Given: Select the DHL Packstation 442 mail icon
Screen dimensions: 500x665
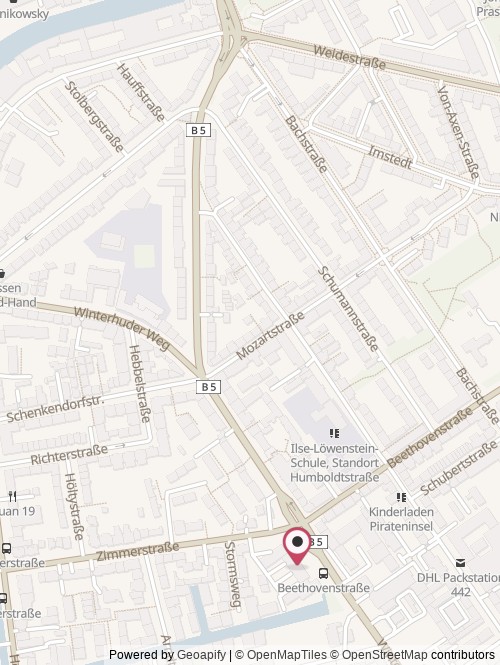Looking at the screenshot, I should (x=461, y=563).
